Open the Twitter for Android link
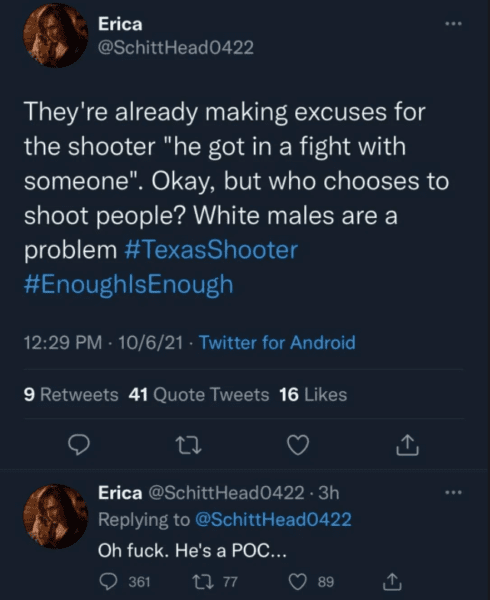490x600 pixels. tap(277, 342)
